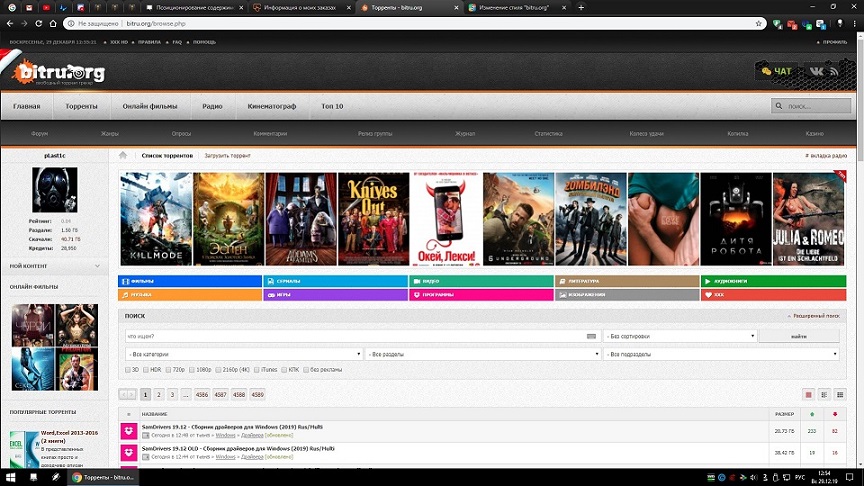Open the RSS feed icon in header
Screen dimensions: 864x486
pyautogui.click(x=834, y=71)
